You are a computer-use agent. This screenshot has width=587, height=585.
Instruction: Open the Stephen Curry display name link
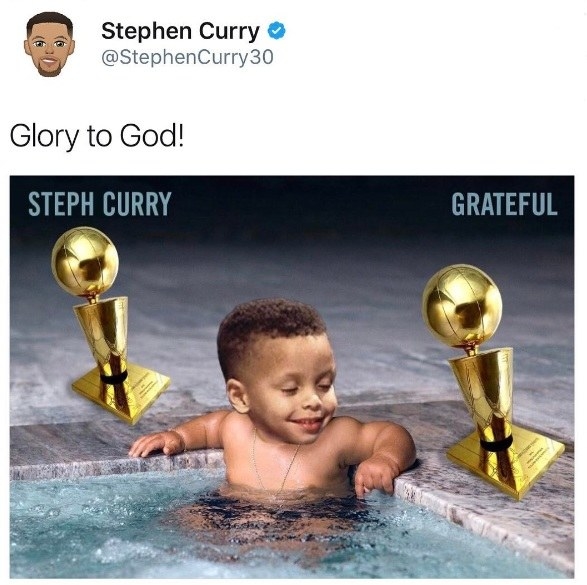(180, 31)
